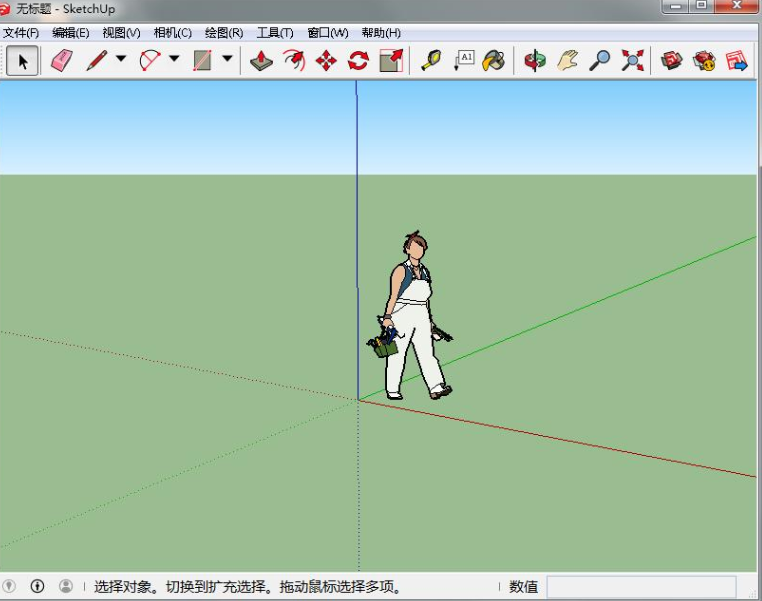Select the Rectangle shape tool
The width and height of the screenshot is (762, 601).
(x=202, y=61)
